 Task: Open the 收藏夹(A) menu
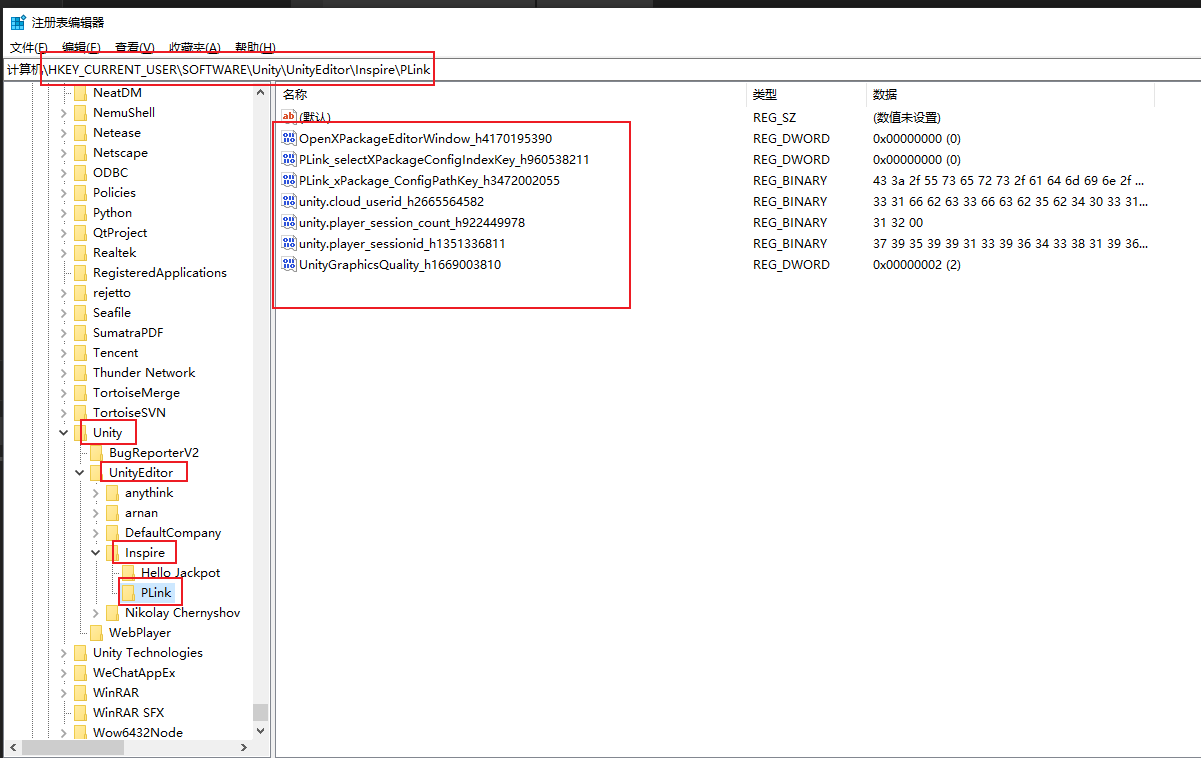pos(194,47)
